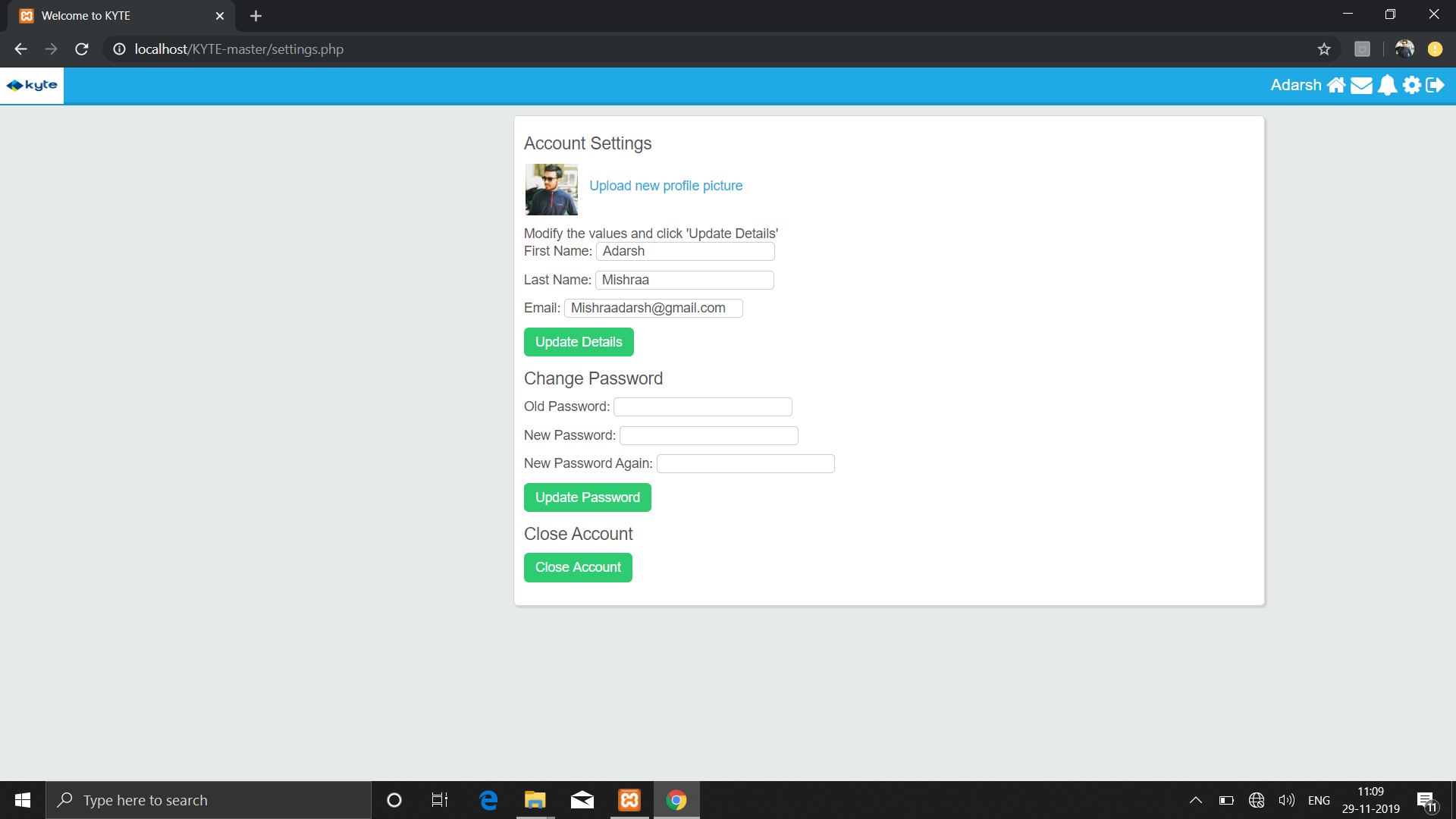1456x819 pixels.
Task: Focus the Old Password input field
Action: (701, 406)
